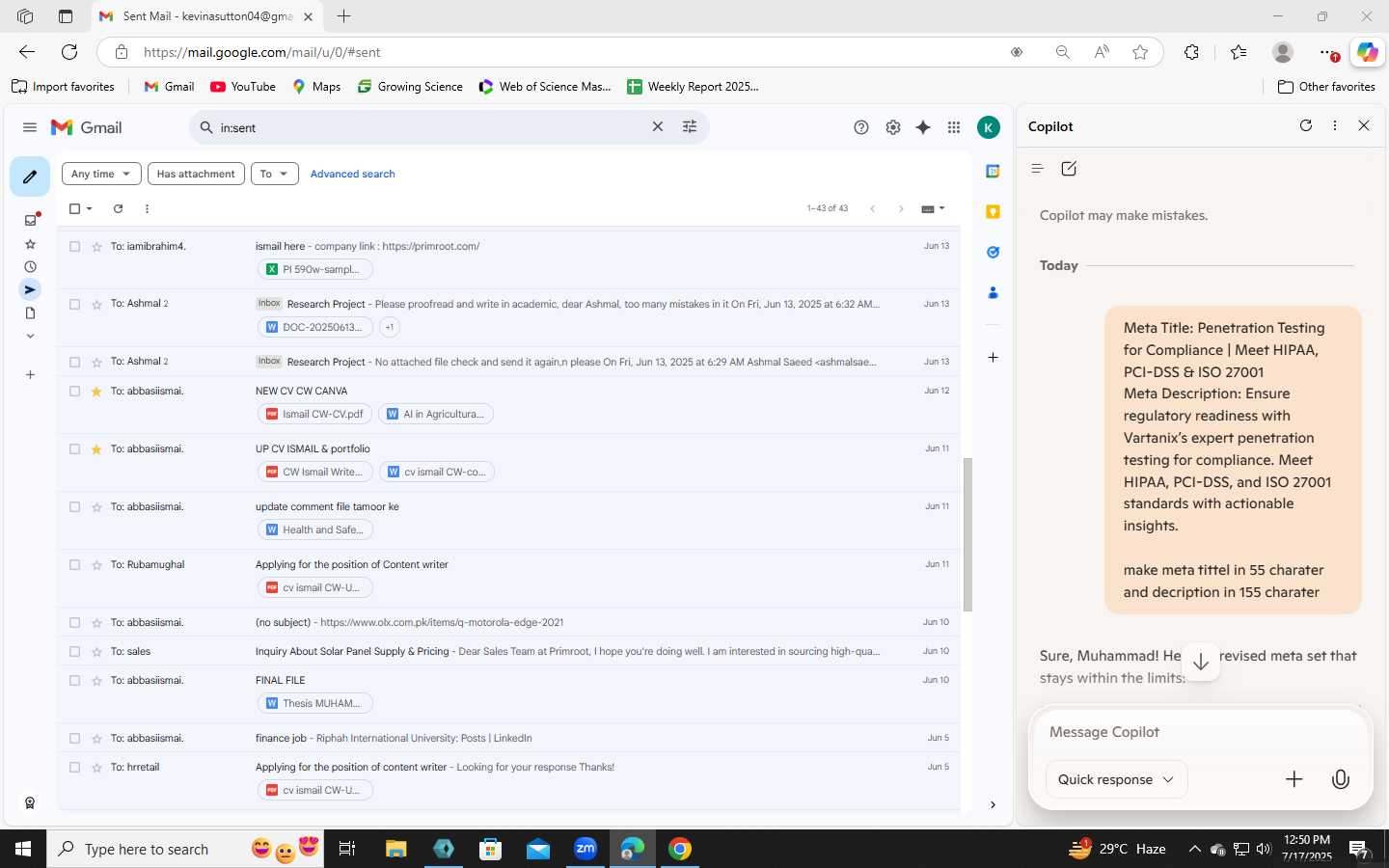Click the Advanced search link
1389x868 pixels.
pyautogui.click(x=352, y=174)
